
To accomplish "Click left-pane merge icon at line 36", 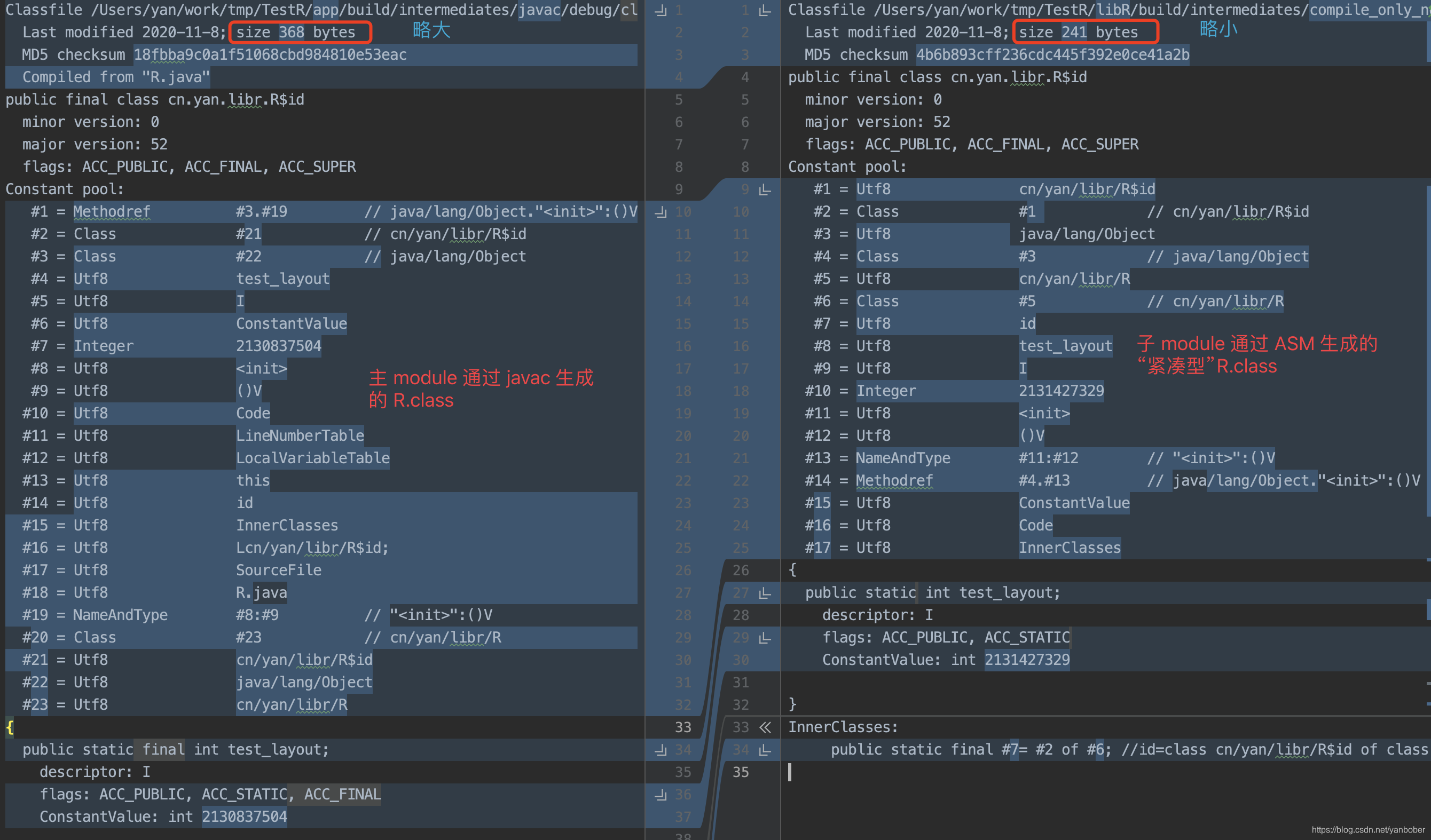I will tap(661, 795).
